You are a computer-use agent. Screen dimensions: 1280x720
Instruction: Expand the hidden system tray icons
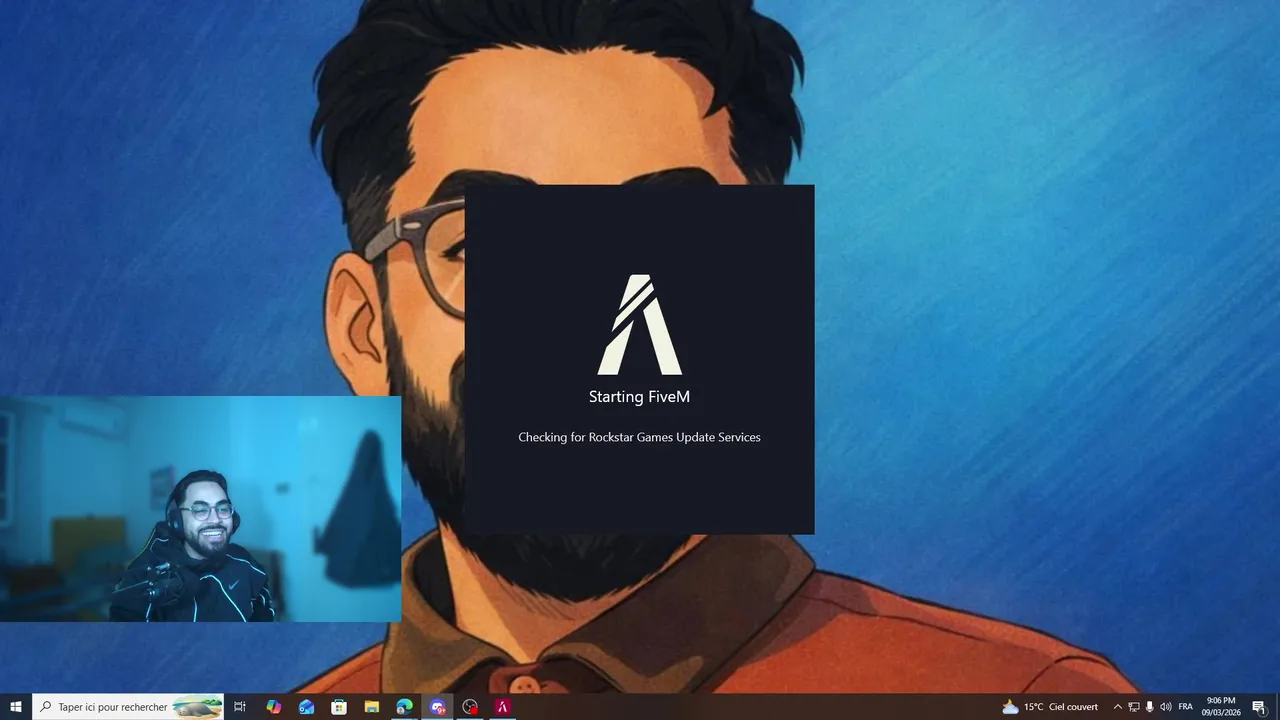[1117, 707]
